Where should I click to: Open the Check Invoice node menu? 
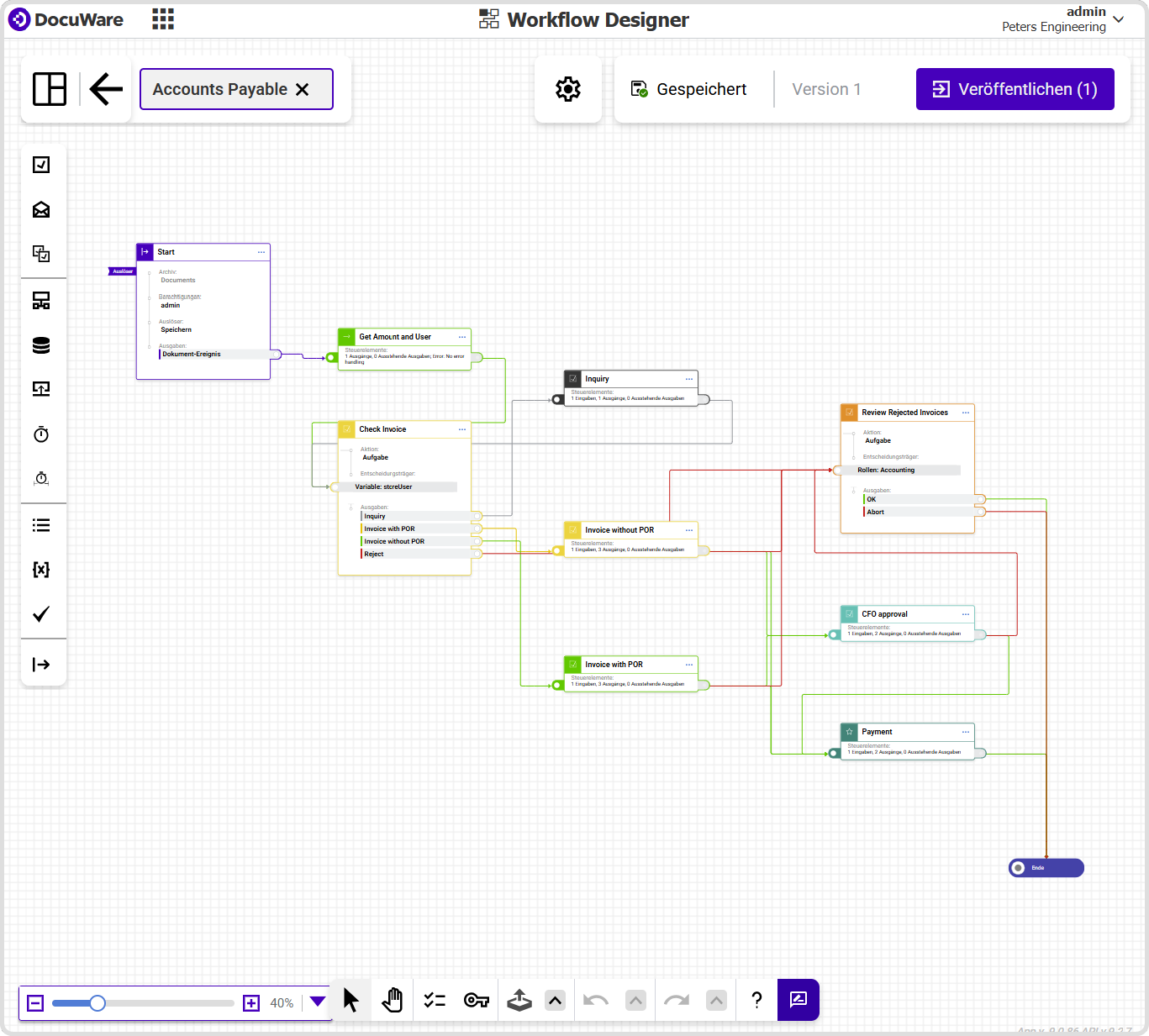pos(462,429)
